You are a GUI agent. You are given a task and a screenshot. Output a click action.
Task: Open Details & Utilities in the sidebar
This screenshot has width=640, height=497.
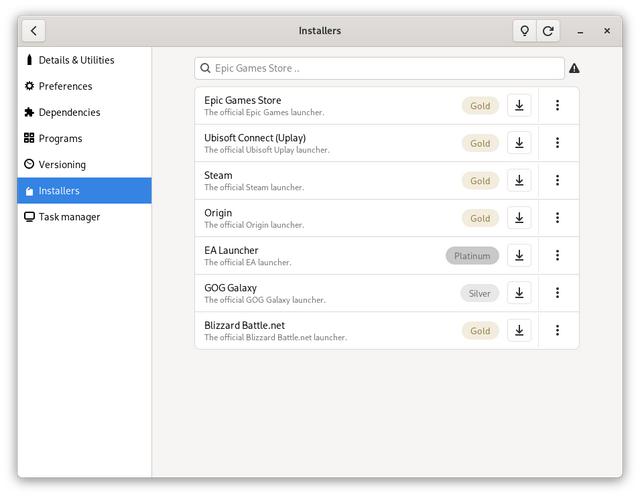[x=84, y=60]
